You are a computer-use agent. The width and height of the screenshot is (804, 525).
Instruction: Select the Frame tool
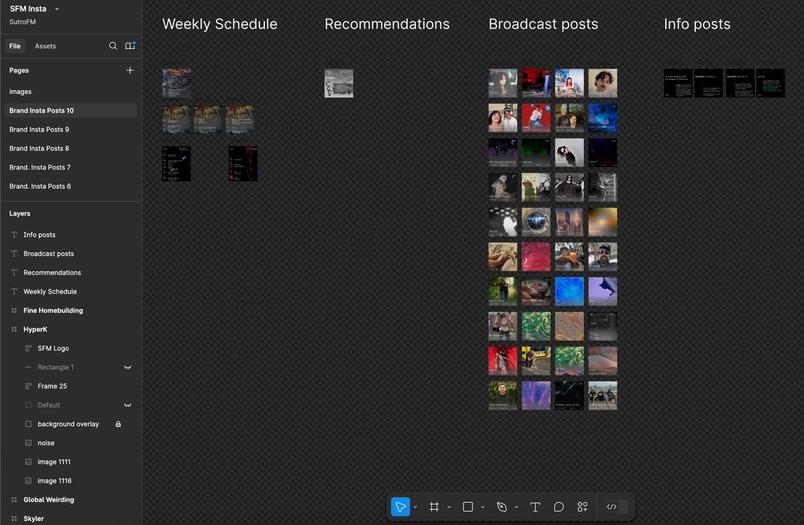[x=434, y=507]
